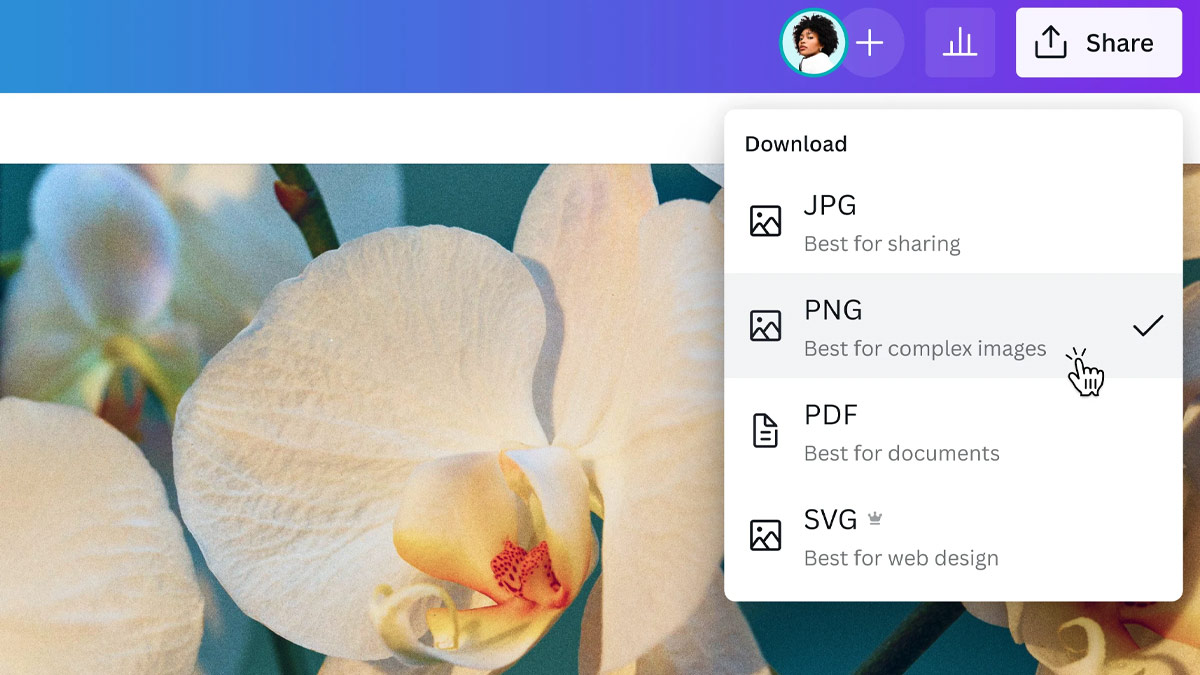This screenshot has height=675, width=1200.
Task: Select PNG download format
Action: click(x=953, y=326)
